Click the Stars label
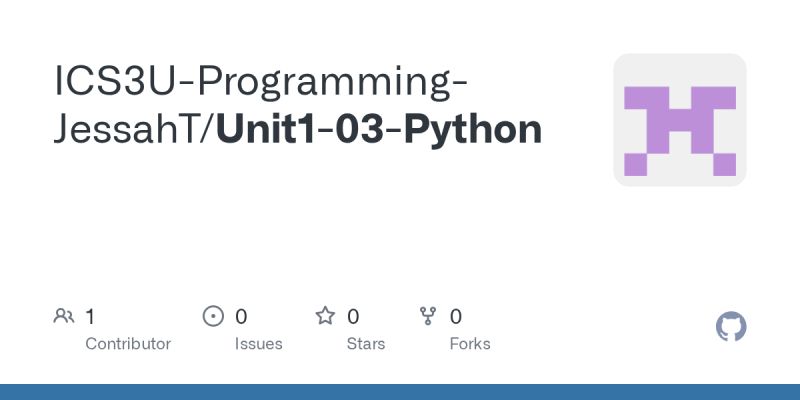Viewport: 800px width, 400px height. click(366, 344)
